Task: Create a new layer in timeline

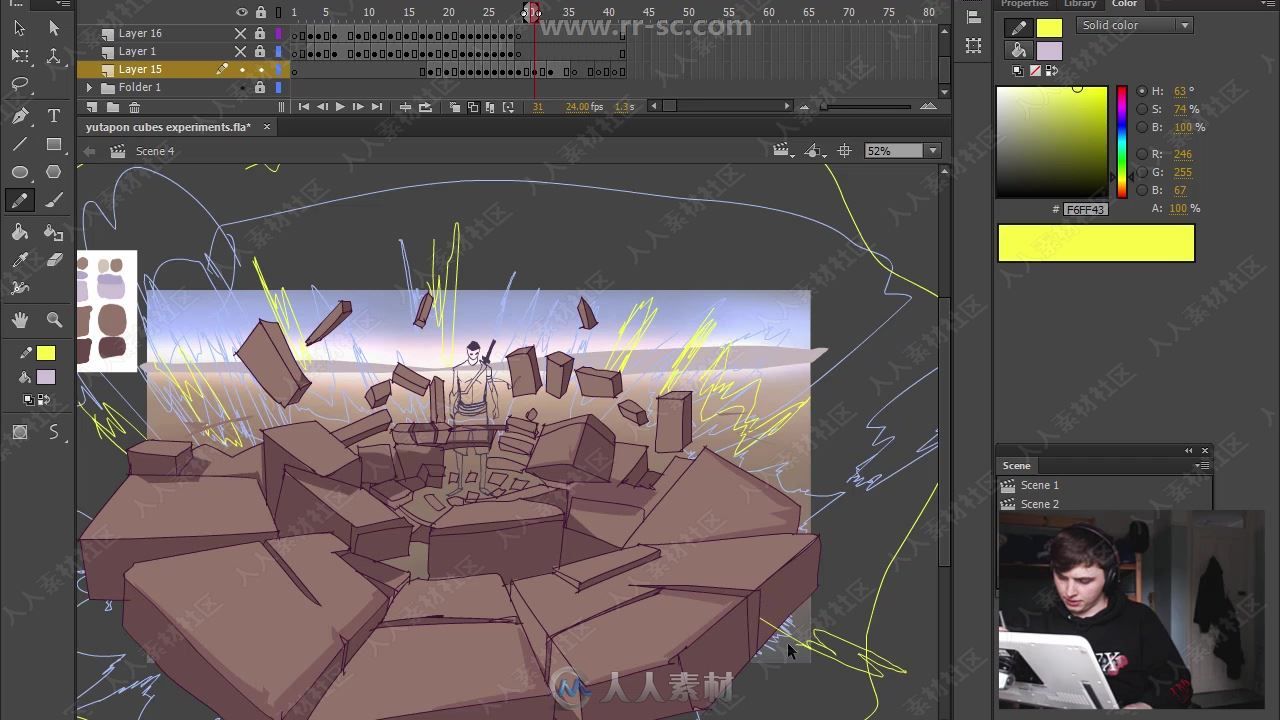Action: [x=92, y=107]
